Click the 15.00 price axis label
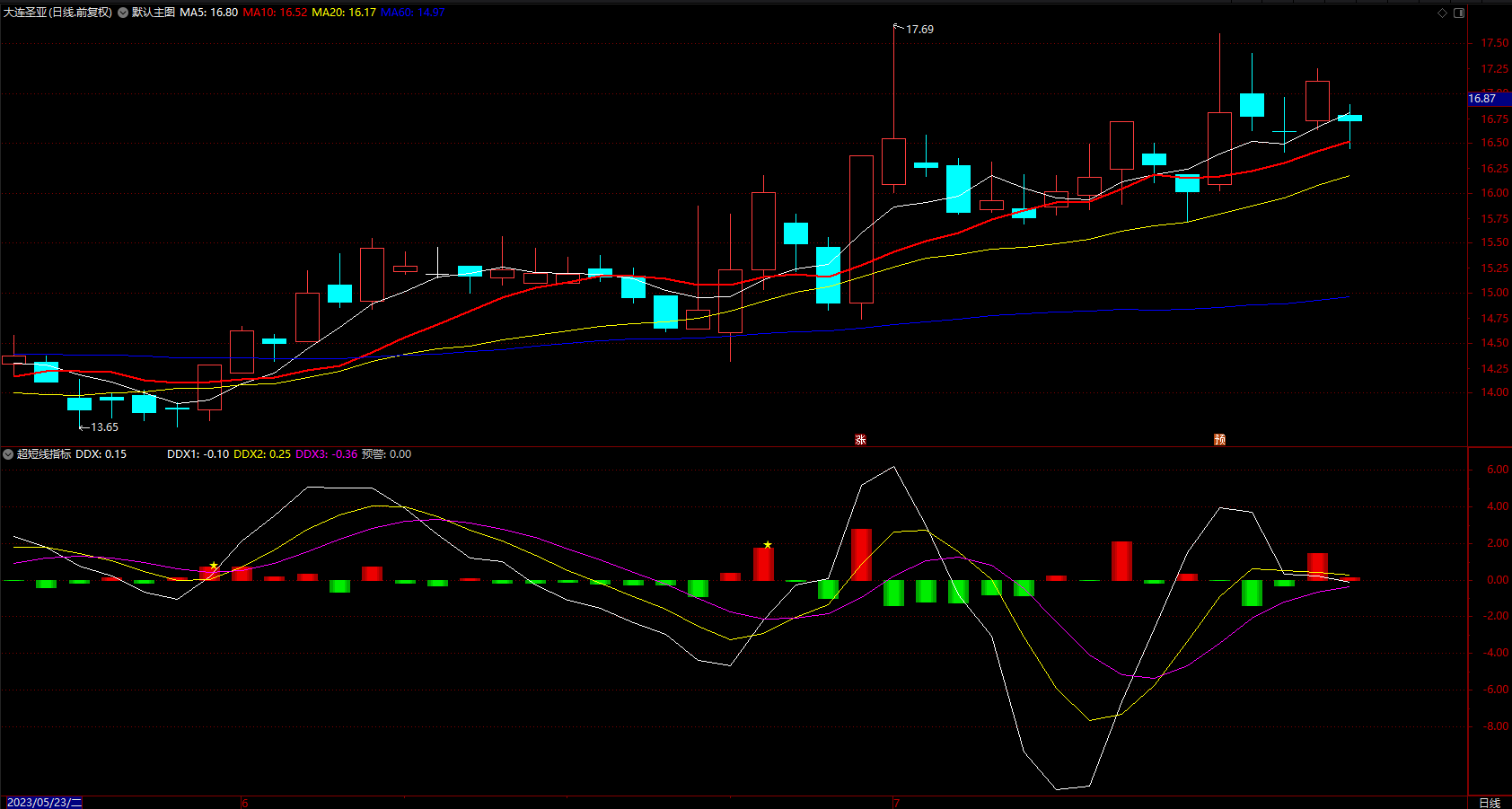Viewport: 1512px width, 809px height. [1495, 293]
